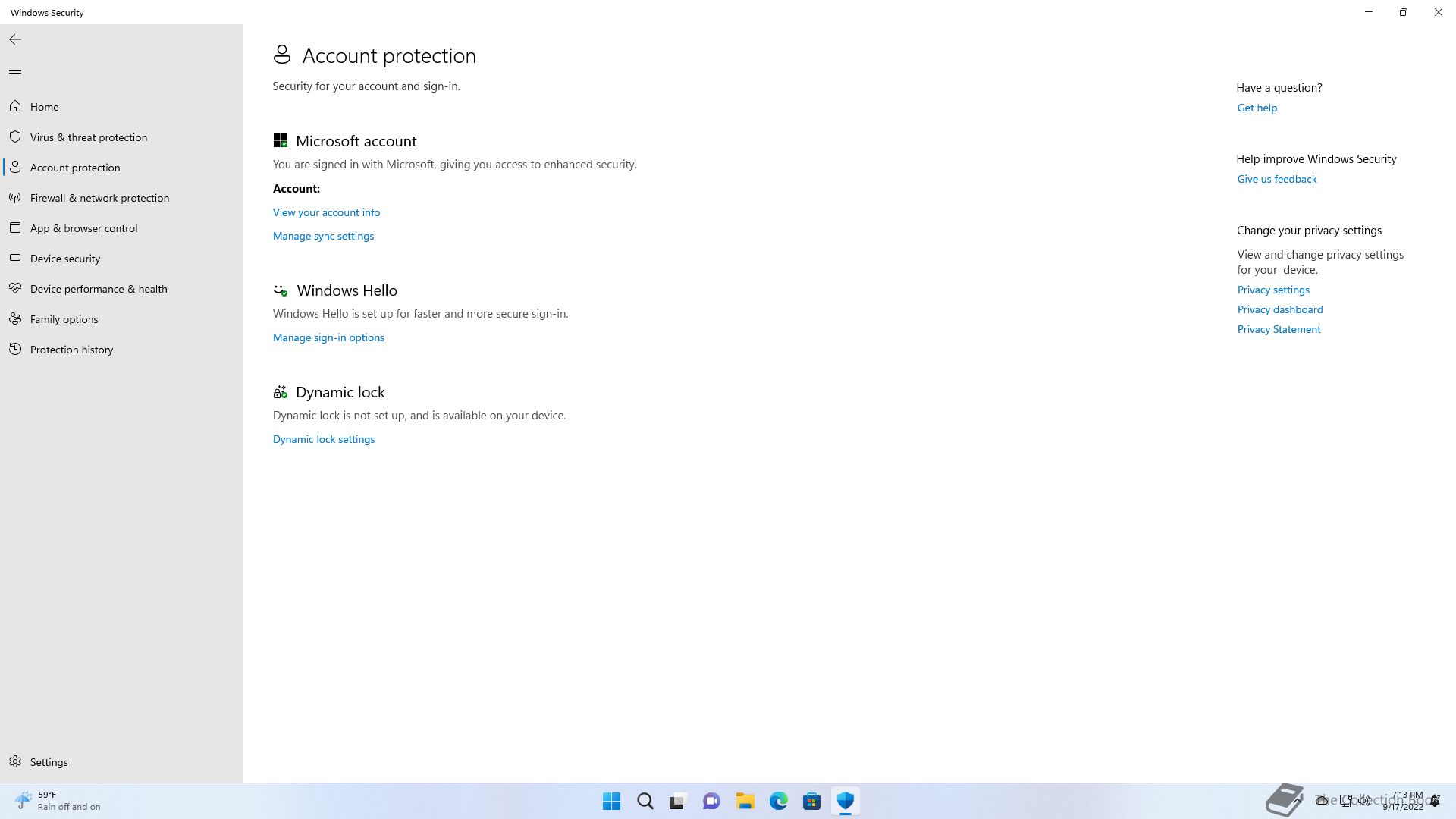Screen dimensions: 1456x819
Task: Open Task View from the taskbar
Action: click(x=678, y=801)
